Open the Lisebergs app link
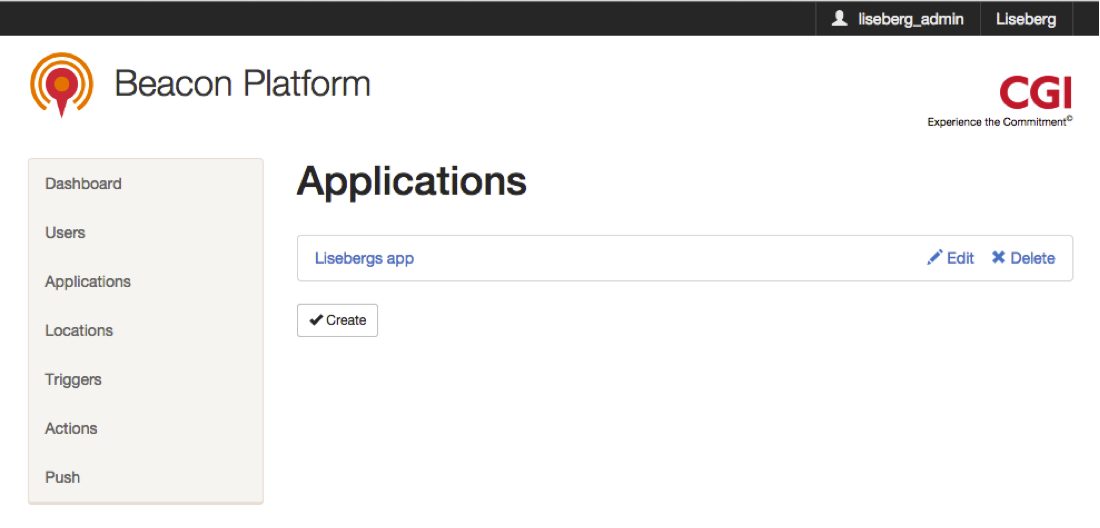Viewport: 1100px width, 528px height. pos(364,258)
